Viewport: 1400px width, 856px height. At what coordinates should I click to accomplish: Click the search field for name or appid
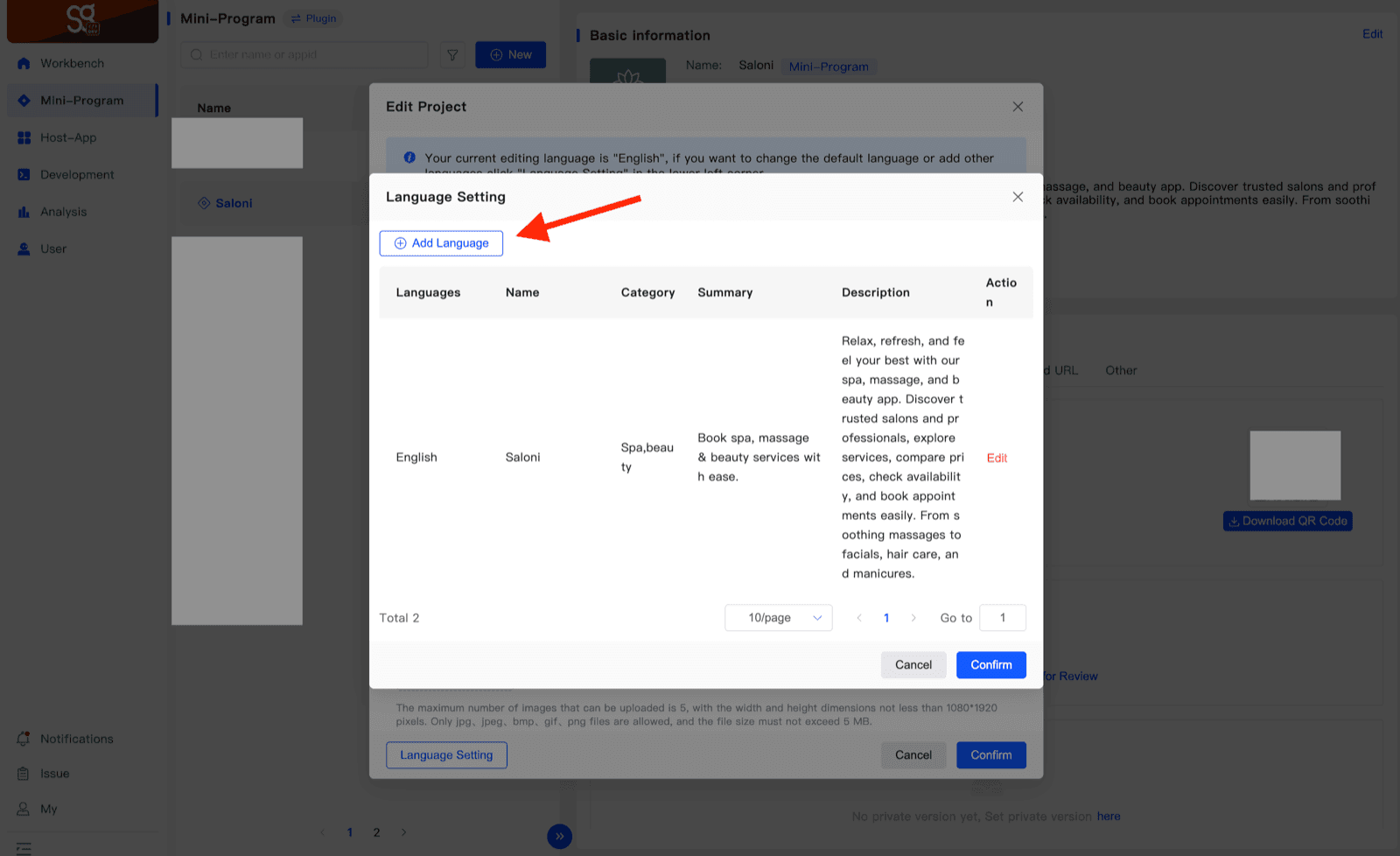coord(304,55)
